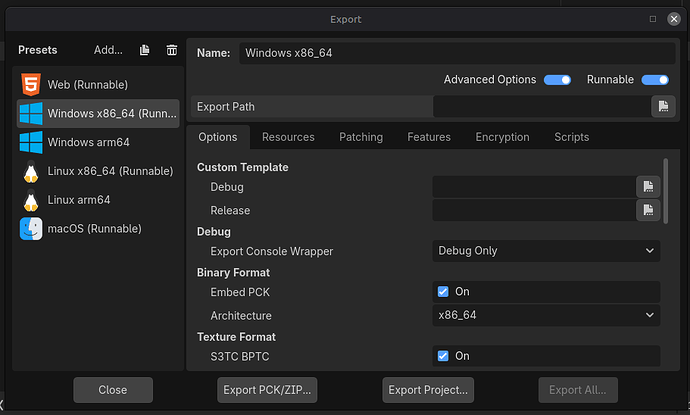This screenshot has height=415, width=690.
Task: Select the Windows x86_64 (Runn... preset
Action: [98, 114]
